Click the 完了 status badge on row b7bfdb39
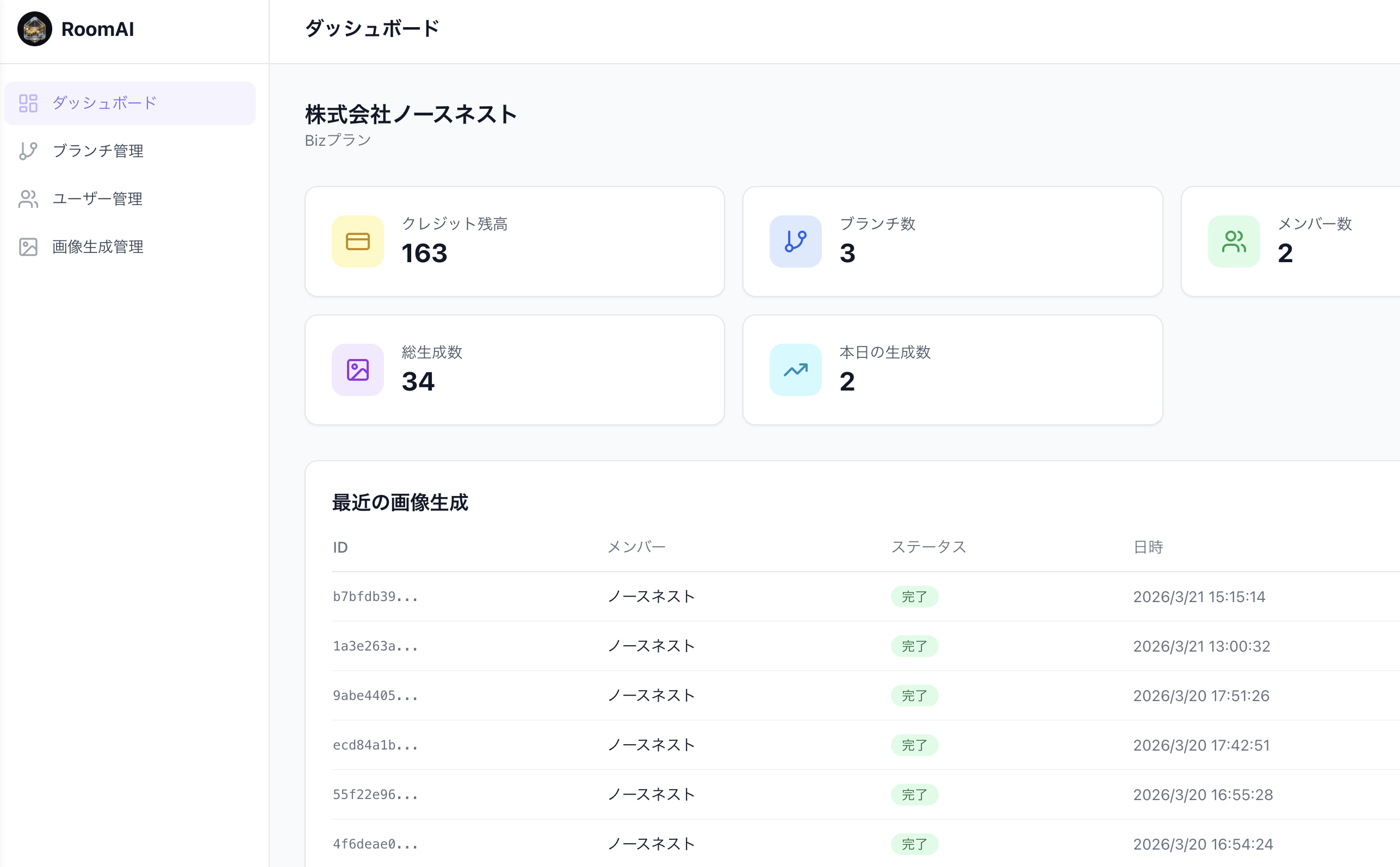Screen dimensions: 1400x867 point(915,596)
